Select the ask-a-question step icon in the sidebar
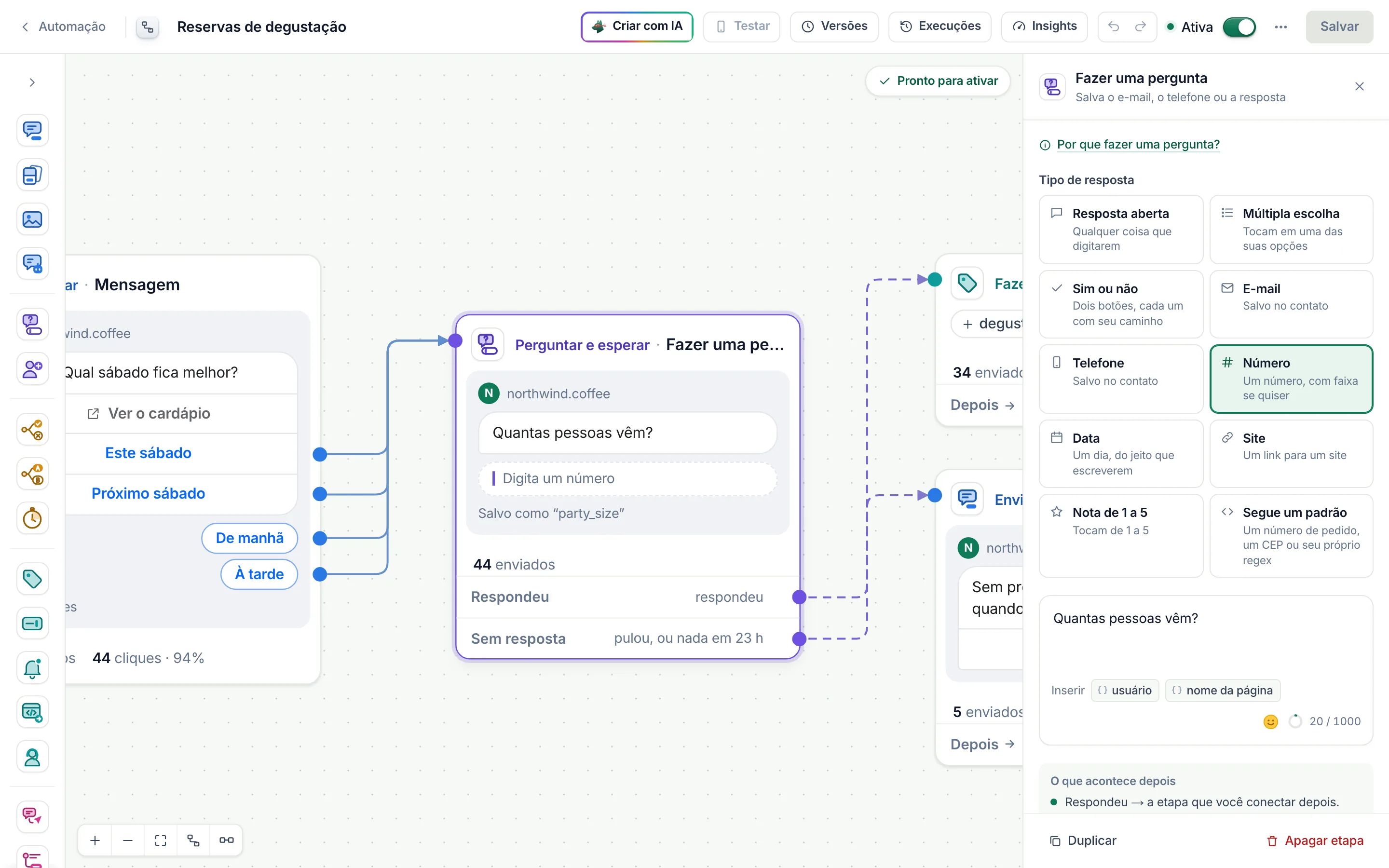The image size is (1389, 868). coord(32,325)
